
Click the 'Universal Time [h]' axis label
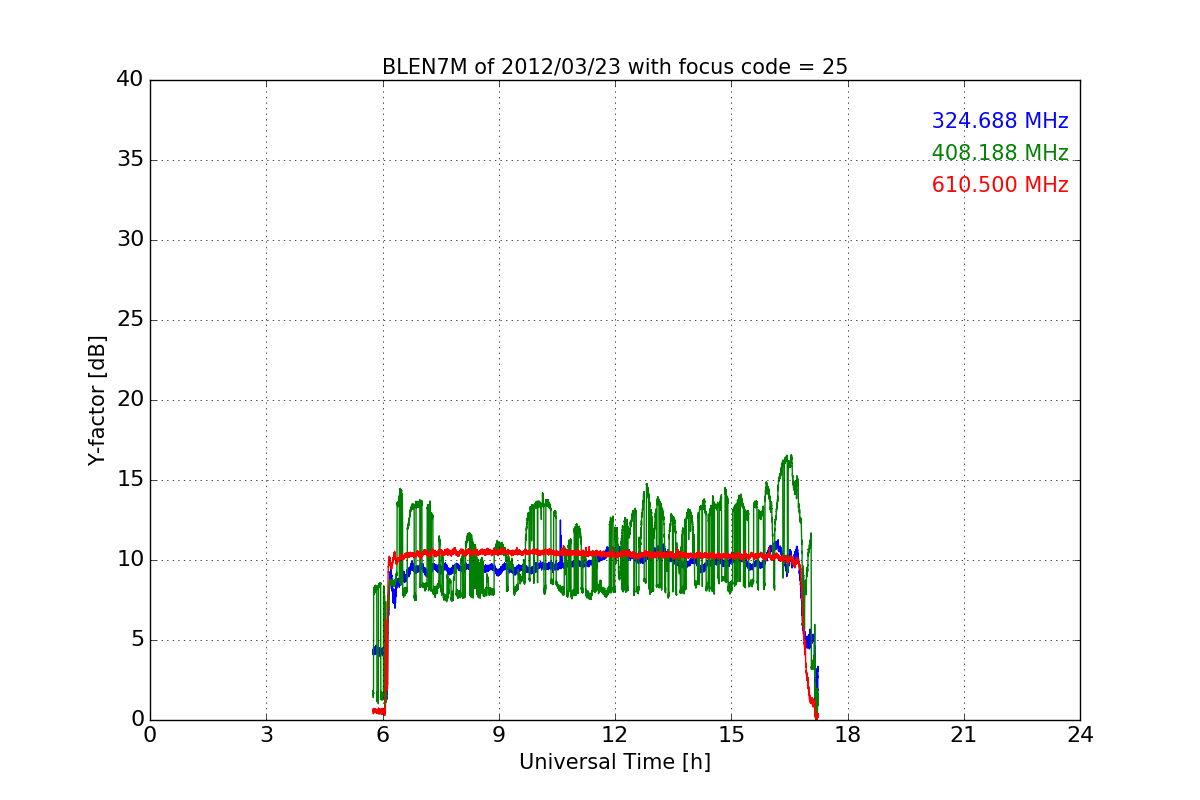pos(615,762)
